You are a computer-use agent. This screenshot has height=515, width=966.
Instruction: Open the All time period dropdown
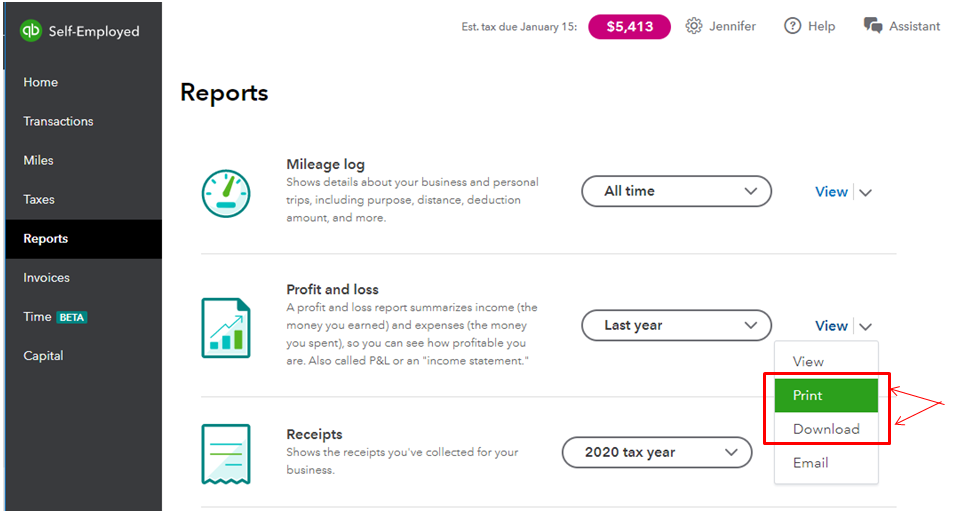[676, 191]
